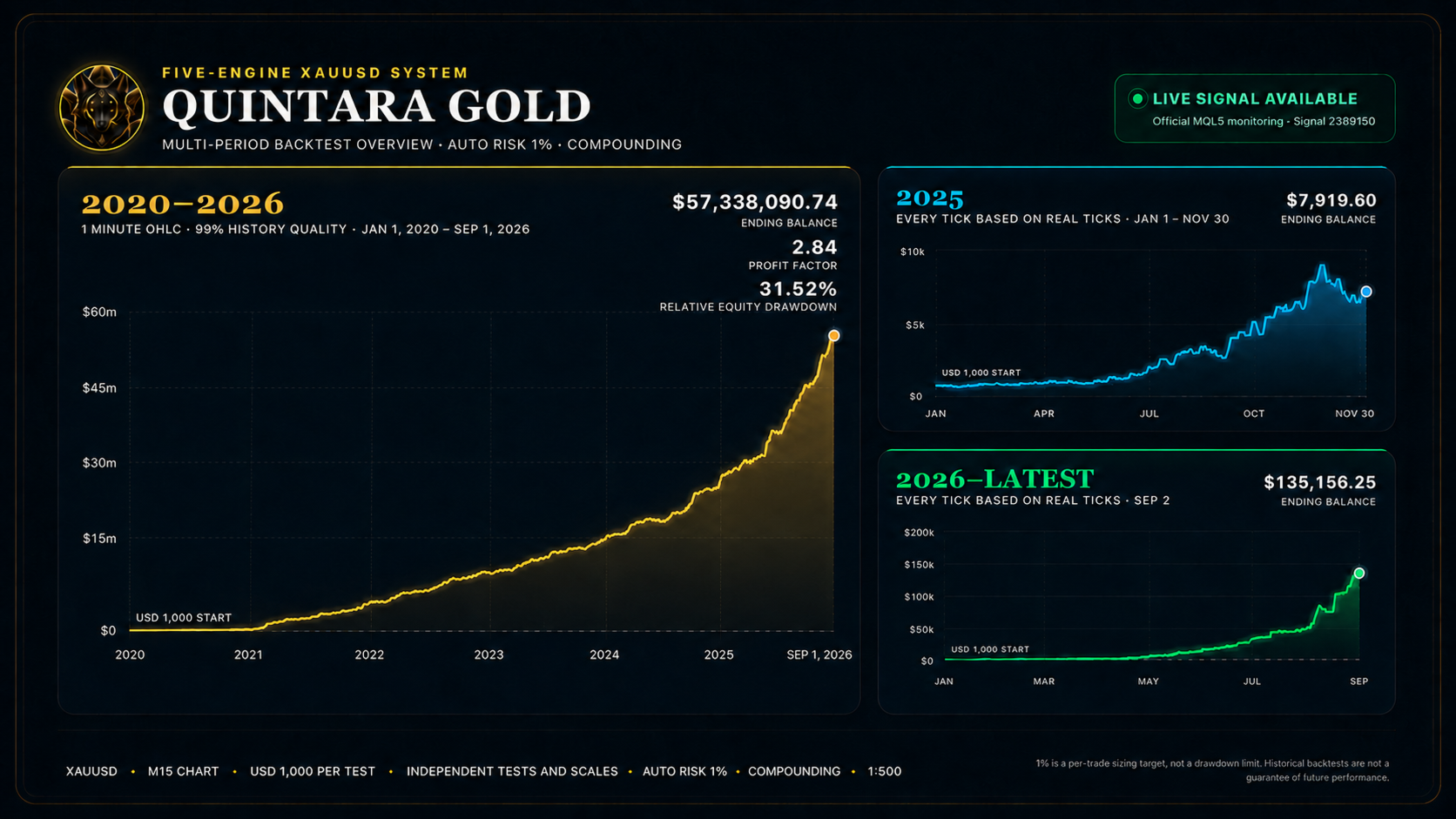Click the $7,919.60 ending balance
The height and width of the screenshot is (819, 1456).
tap(1331, 200)
